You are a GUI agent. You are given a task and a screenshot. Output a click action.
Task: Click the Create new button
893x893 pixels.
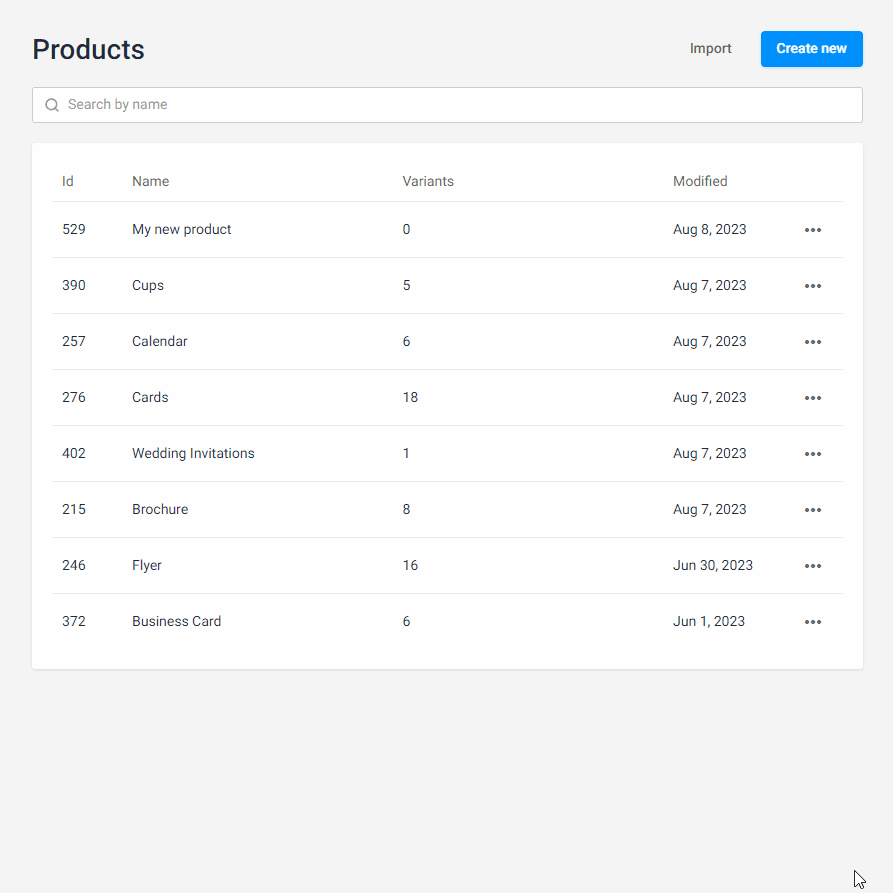pos(811,49)
